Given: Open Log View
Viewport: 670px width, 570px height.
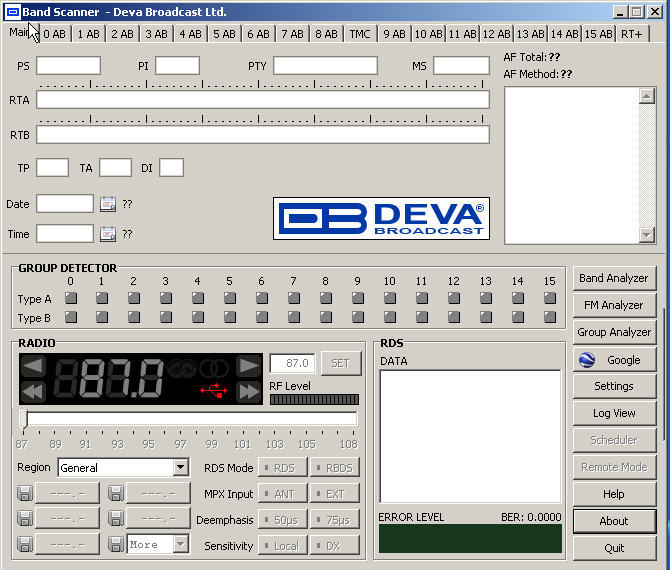Looking at the screenshot, I should coord(614,413).
